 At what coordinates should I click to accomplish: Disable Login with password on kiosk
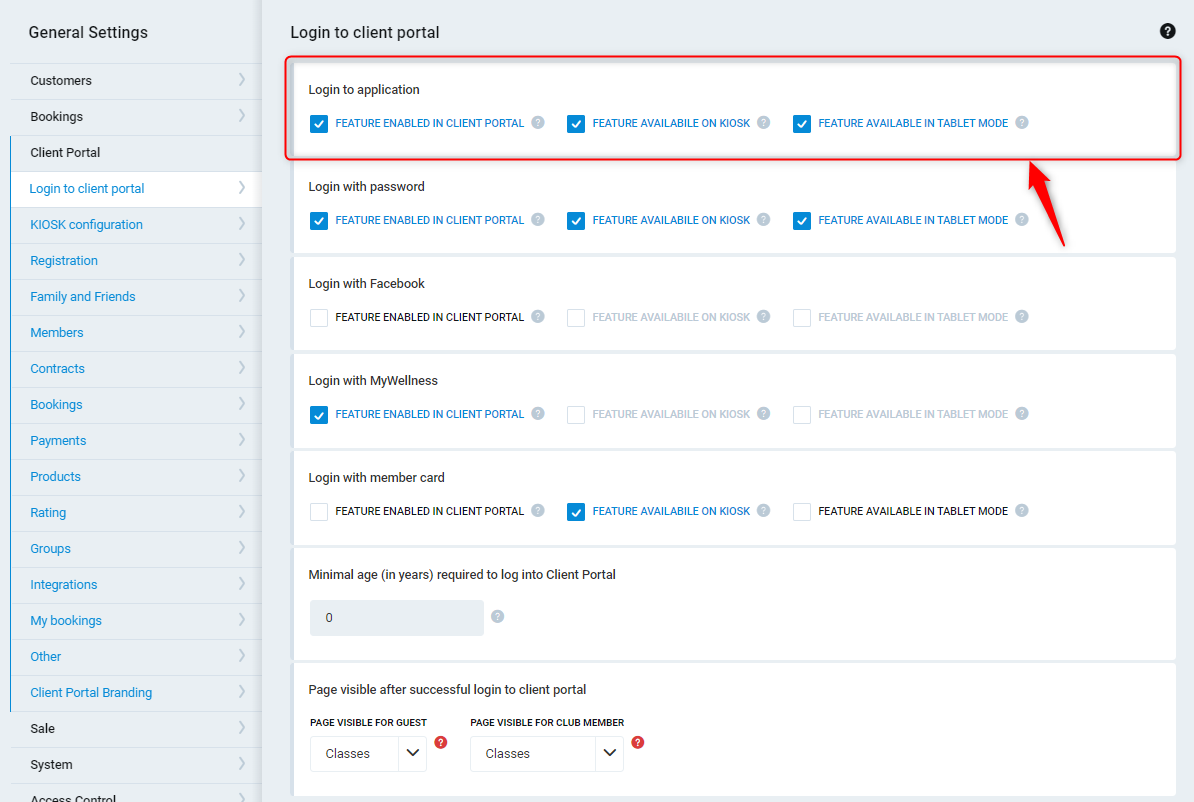[576, 221]
